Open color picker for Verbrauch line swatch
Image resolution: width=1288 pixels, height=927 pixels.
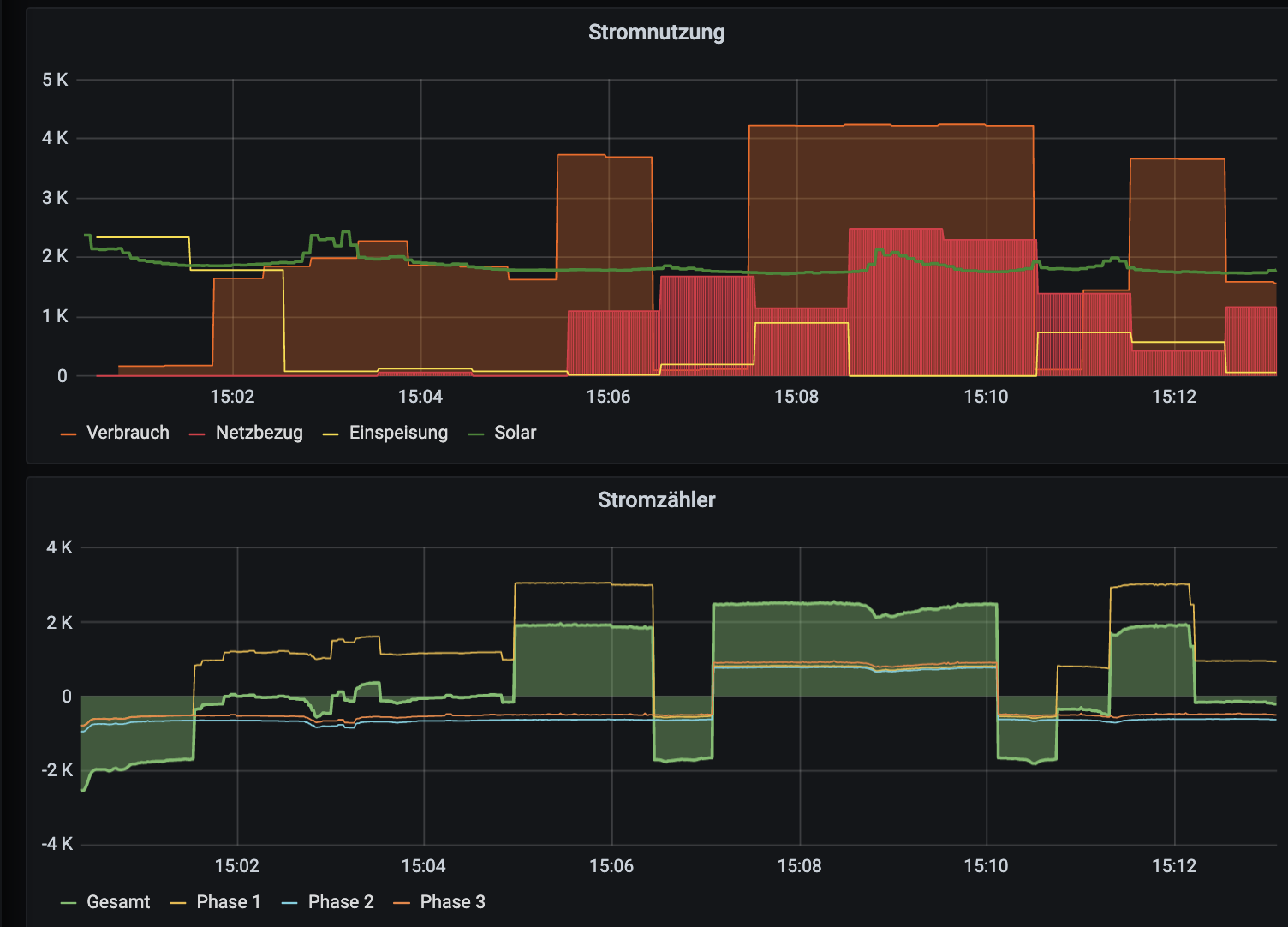69,434
